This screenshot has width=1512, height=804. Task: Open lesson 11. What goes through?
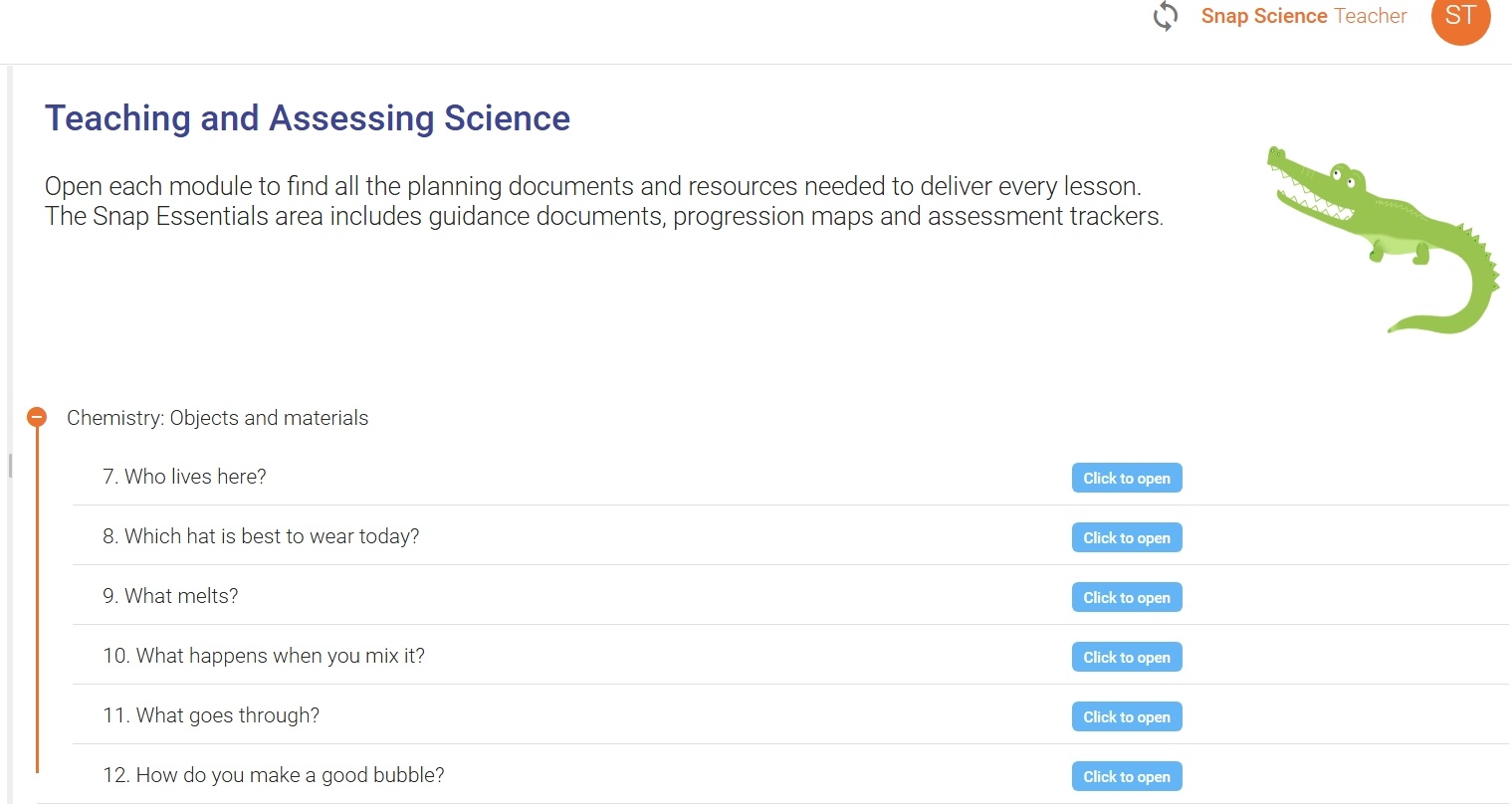[1126, 716]
